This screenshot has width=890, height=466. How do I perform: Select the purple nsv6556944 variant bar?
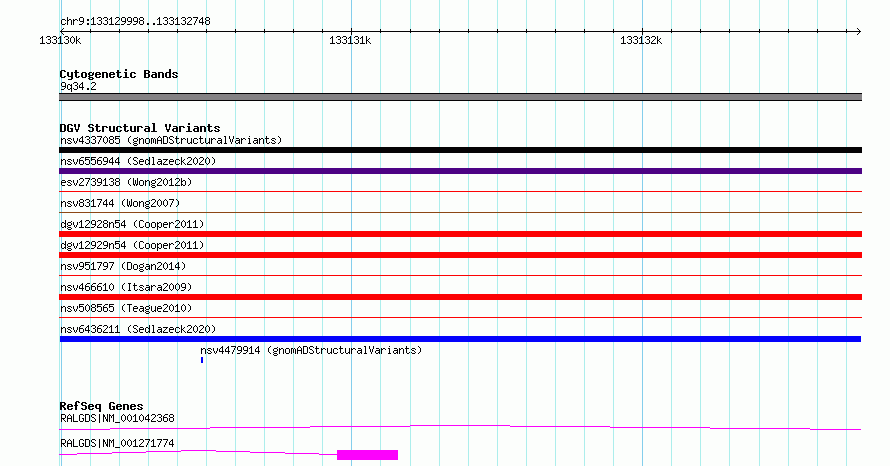point(460,171)
